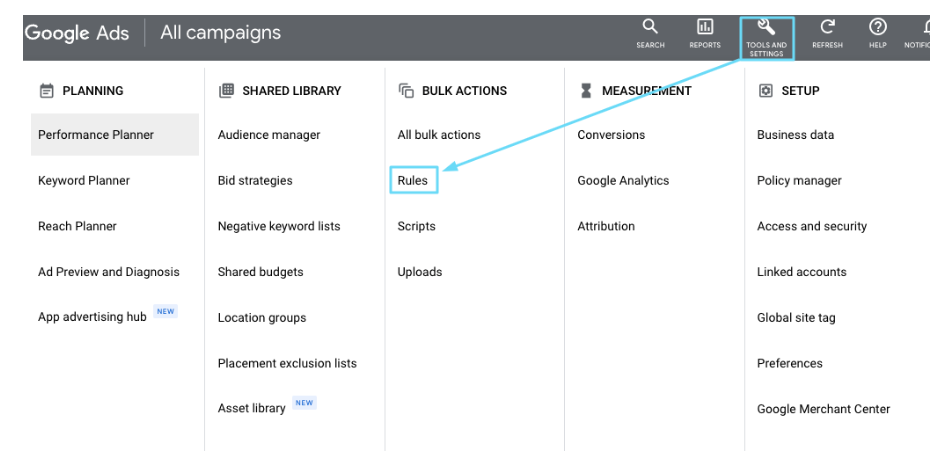This screenshot has width=942, height=453.
Task: Click the BULK ACTIONS heading
Action: [x=464, y=91]
